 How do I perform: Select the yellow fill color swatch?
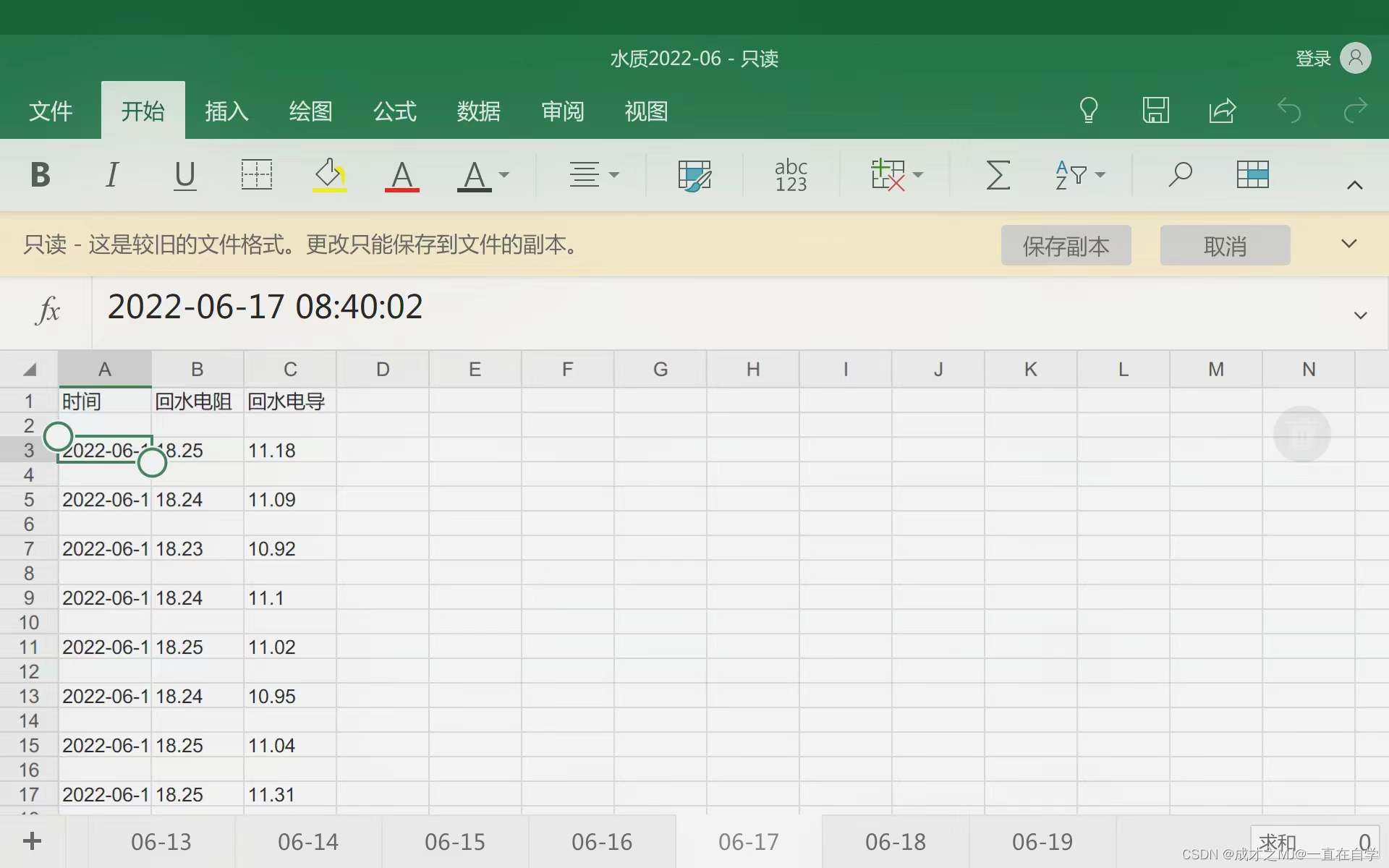(329, 175)
